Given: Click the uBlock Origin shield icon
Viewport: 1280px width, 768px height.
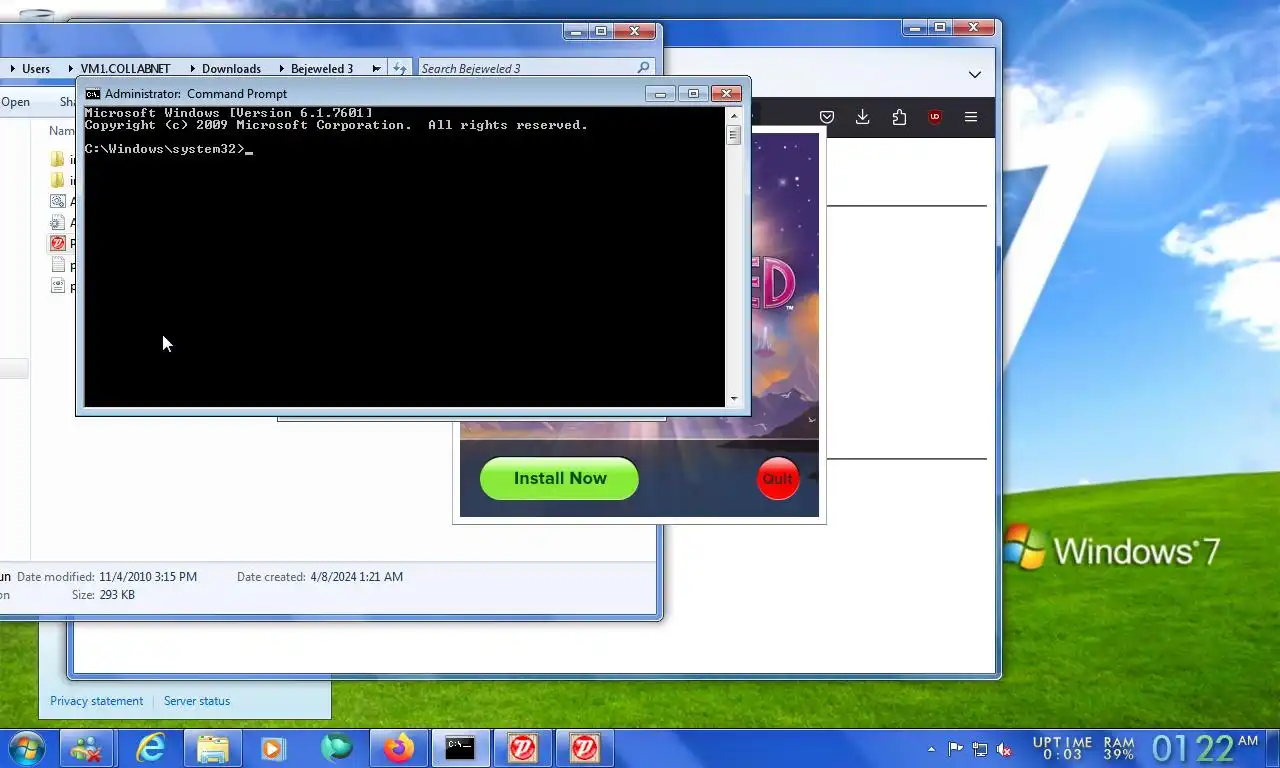Looking at the screenshot, I should click(935, 117).
